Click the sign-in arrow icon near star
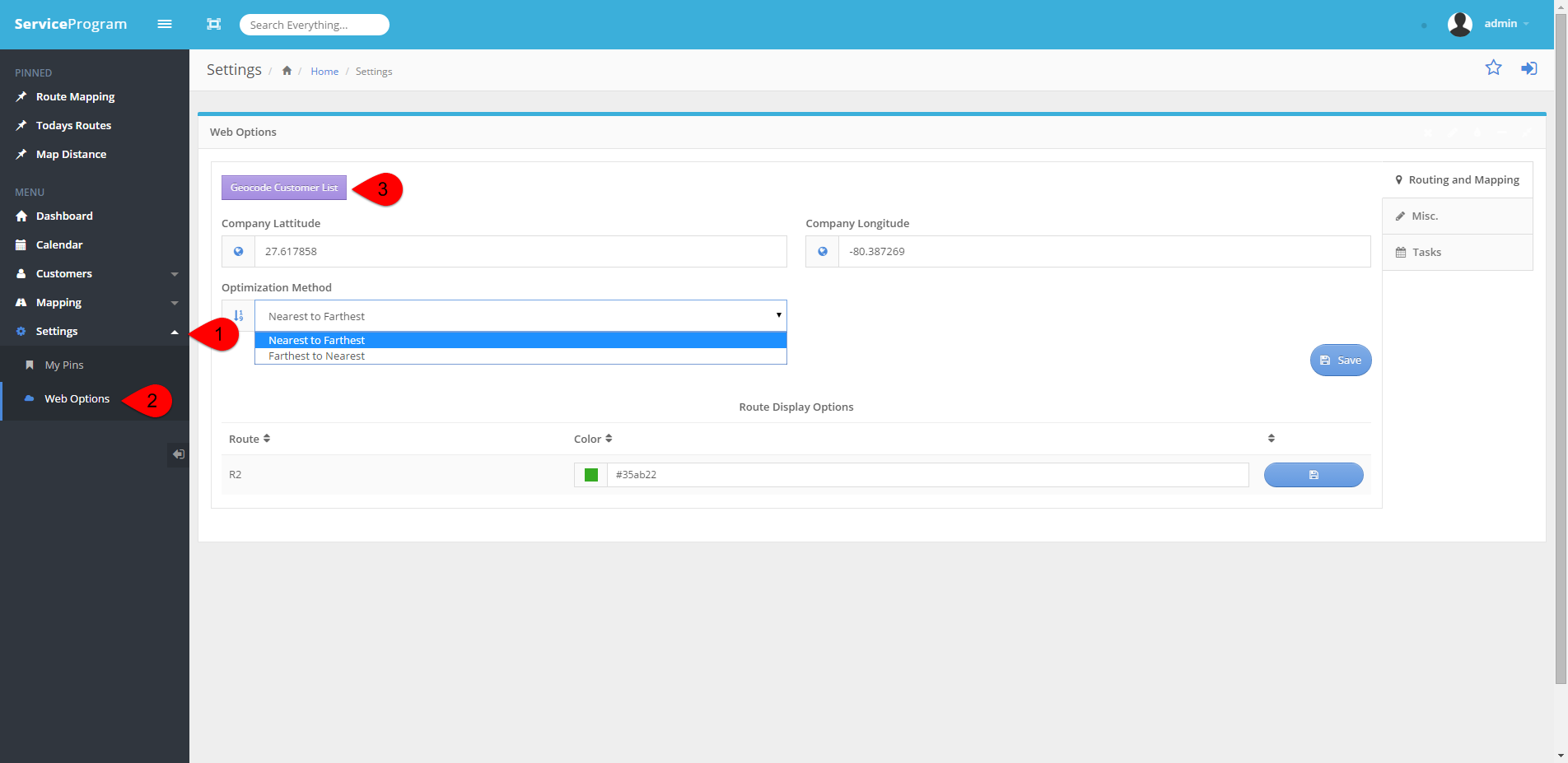Viewport: 1568px width, 763px height. [x=1528, y=68]
